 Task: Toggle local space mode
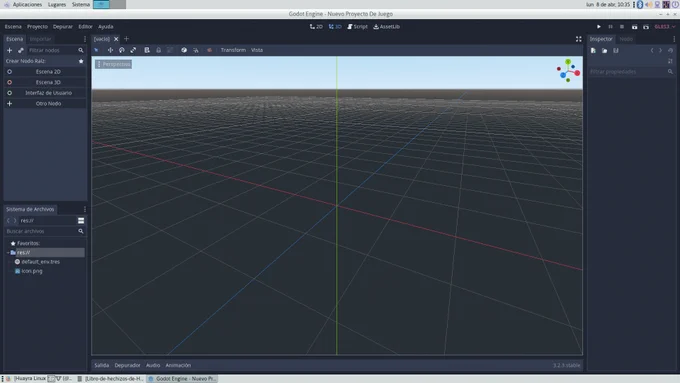click(x=184, y=50)
